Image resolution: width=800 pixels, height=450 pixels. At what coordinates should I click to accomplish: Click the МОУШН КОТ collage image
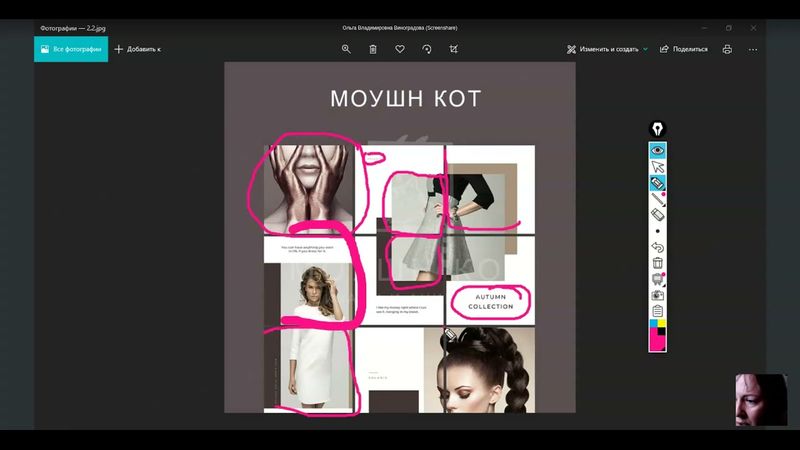[400, 238]
